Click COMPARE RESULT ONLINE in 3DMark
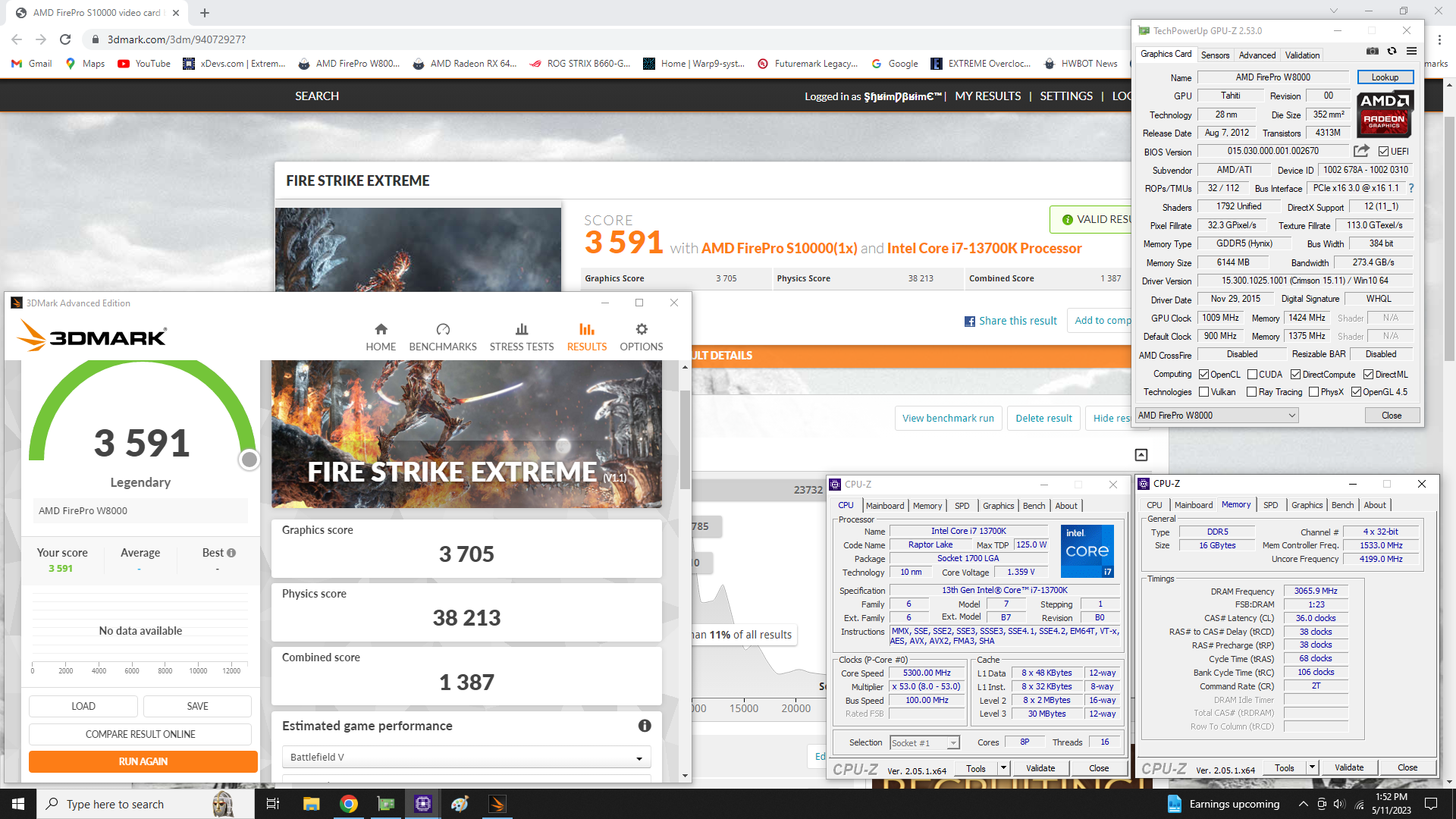This screenshot has height=819, width=1456. 140,734
